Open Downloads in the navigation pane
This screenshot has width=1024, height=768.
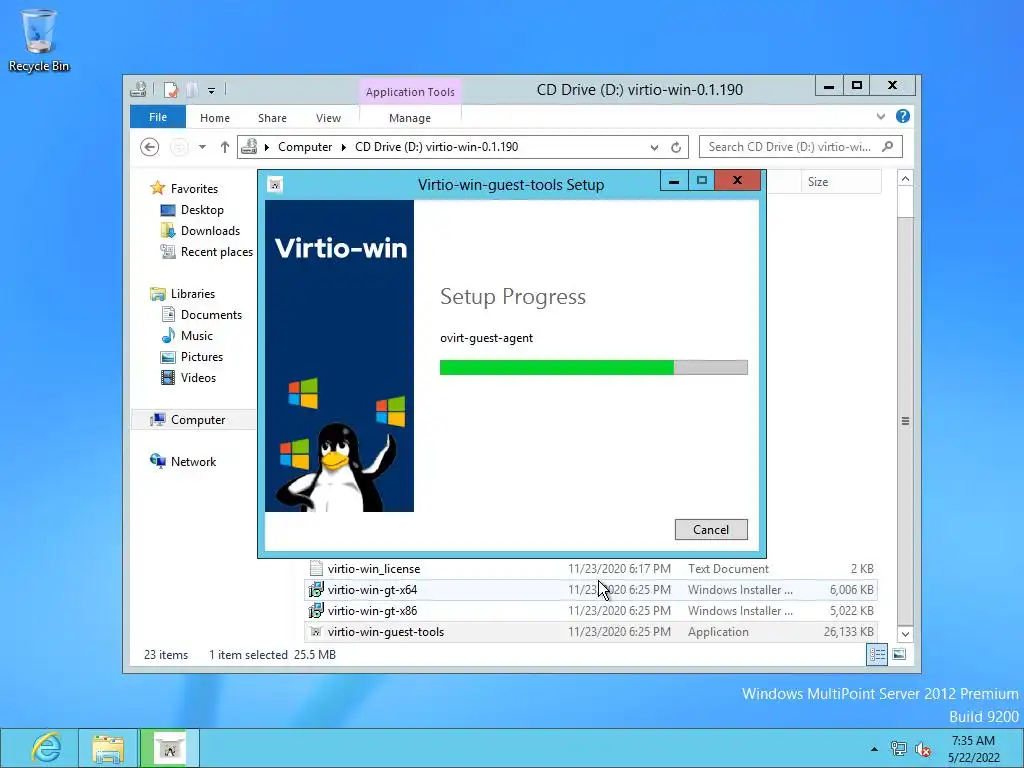210,231
